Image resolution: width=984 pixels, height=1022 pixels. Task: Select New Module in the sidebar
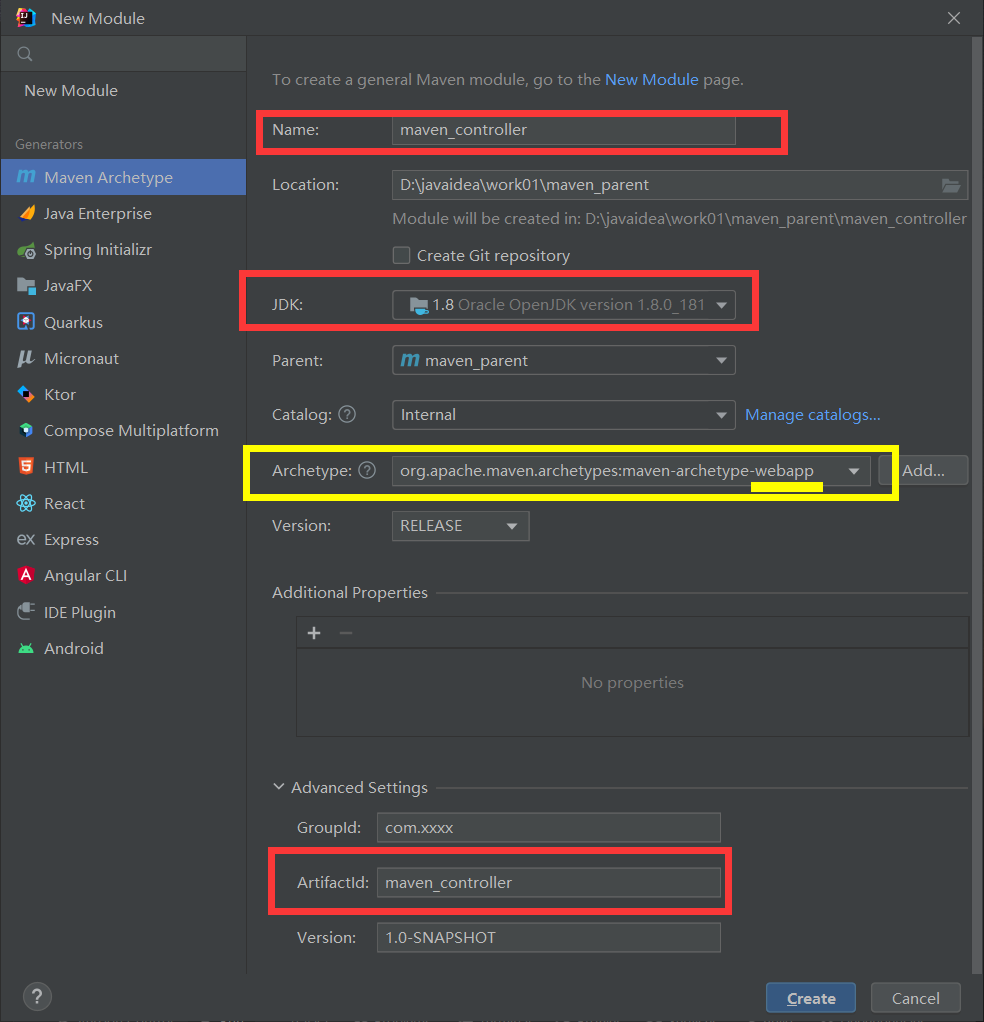pos(71,91)
